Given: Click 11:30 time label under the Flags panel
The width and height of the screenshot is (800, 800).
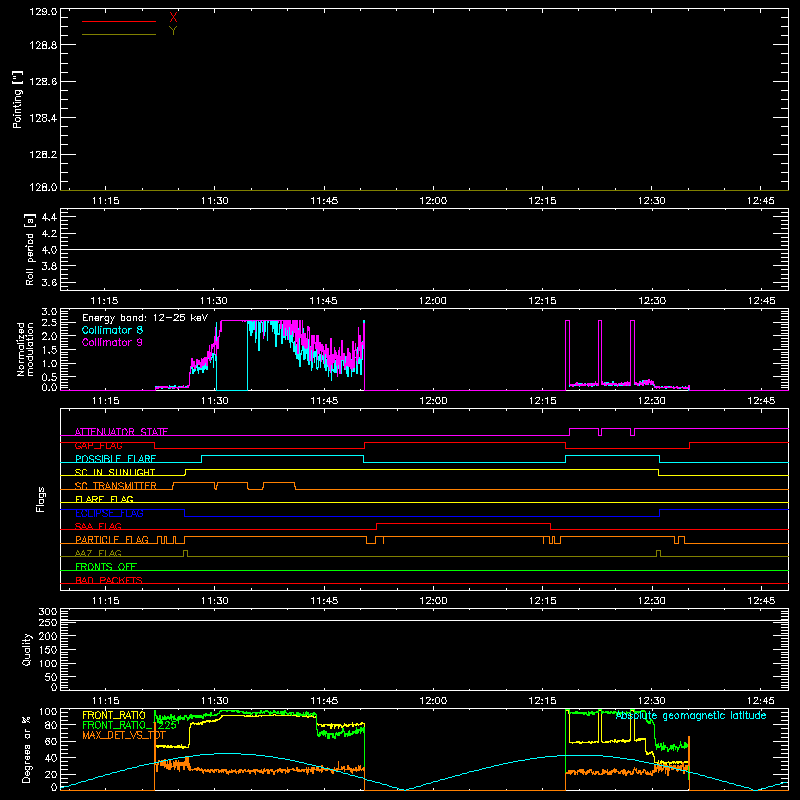Looking at the screenshot, I should (214, 601).
